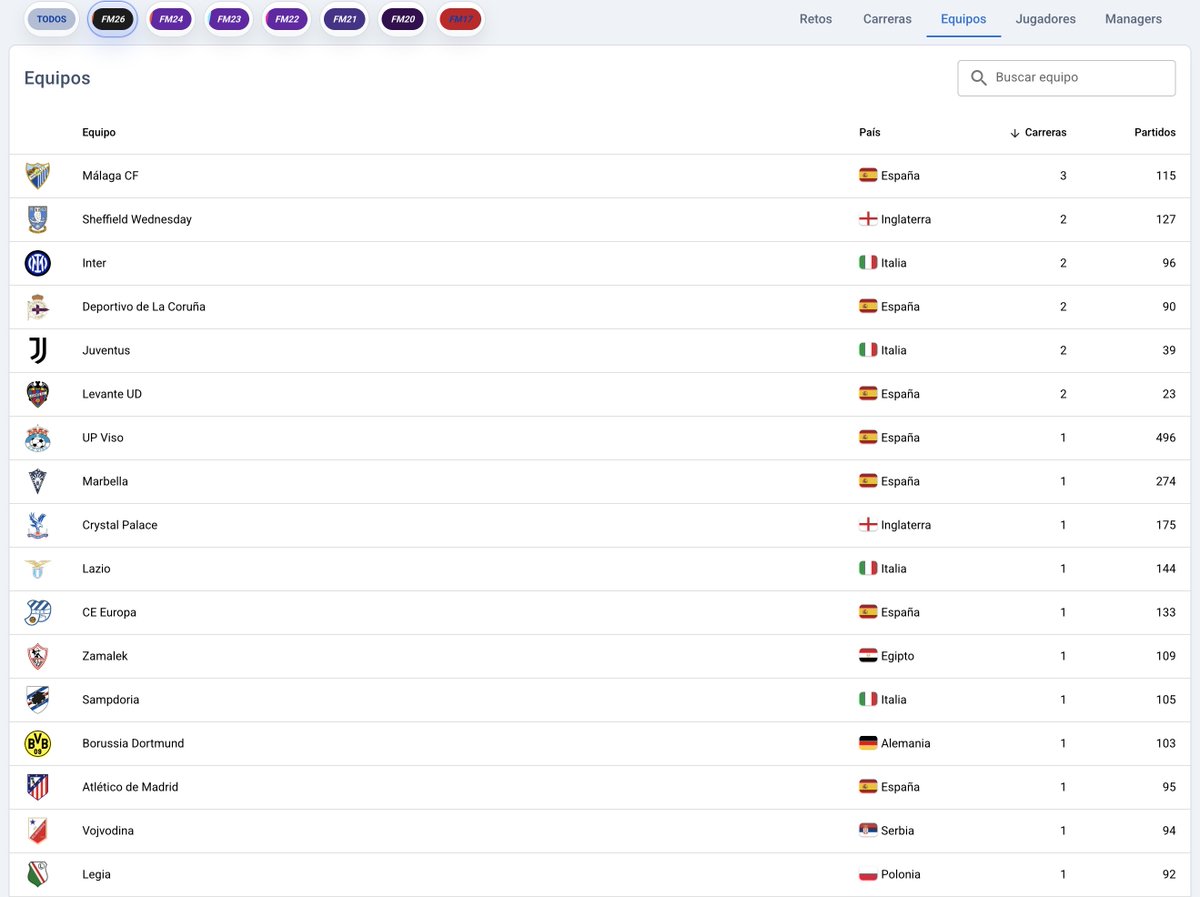Click the UP Viso crest

(38, 438)
